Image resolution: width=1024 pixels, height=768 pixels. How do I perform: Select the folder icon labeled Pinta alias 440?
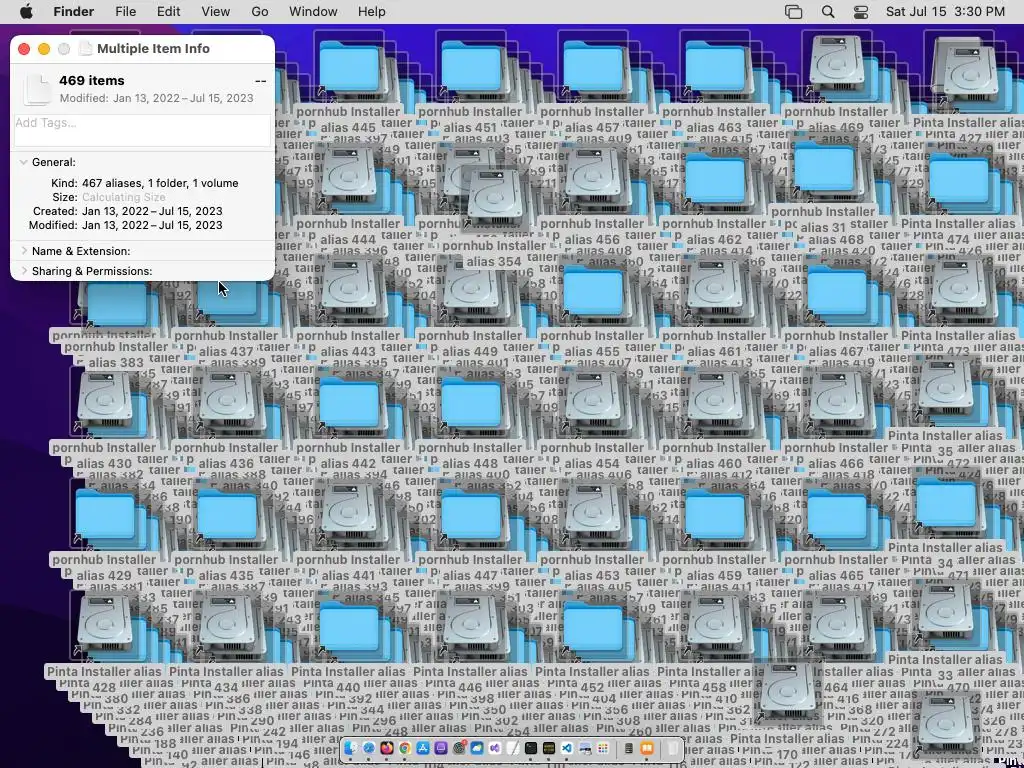349,628
